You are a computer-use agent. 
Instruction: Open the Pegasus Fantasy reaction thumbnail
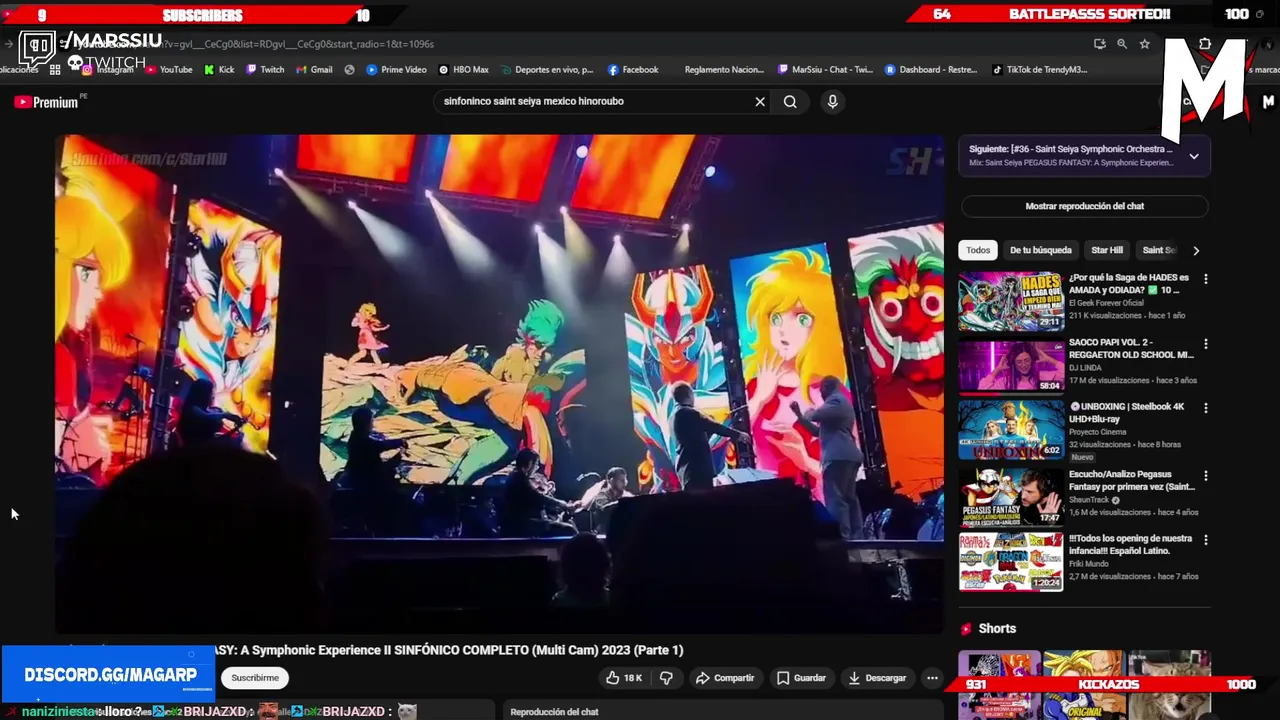coord(1011,497)
